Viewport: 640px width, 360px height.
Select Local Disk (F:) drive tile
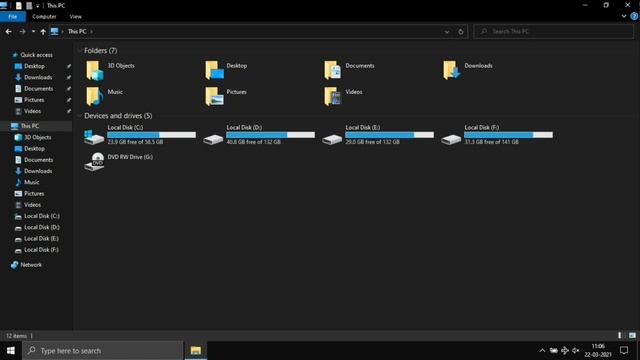pyautogui.click(x=497, y=135)
